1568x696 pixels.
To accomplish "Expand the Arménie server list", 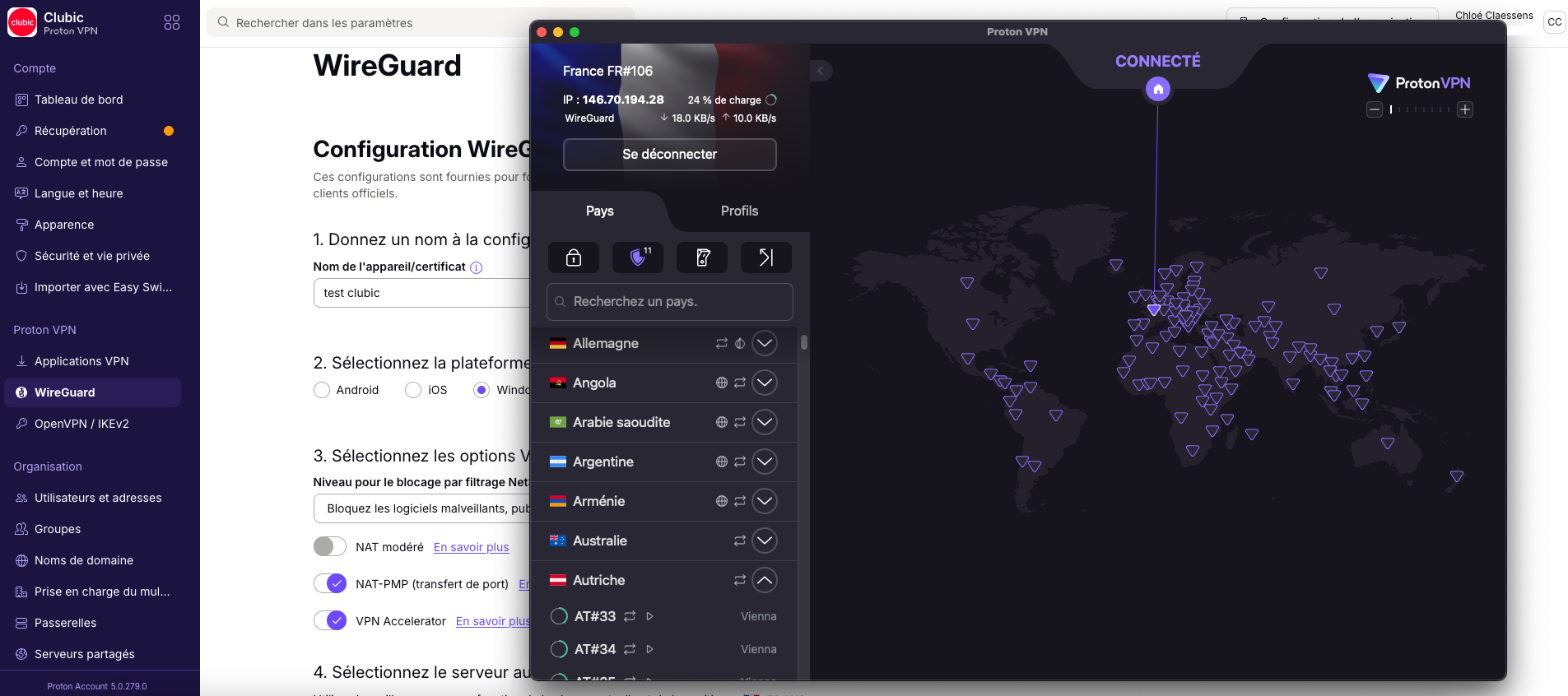I will click(x=765, y=501).
